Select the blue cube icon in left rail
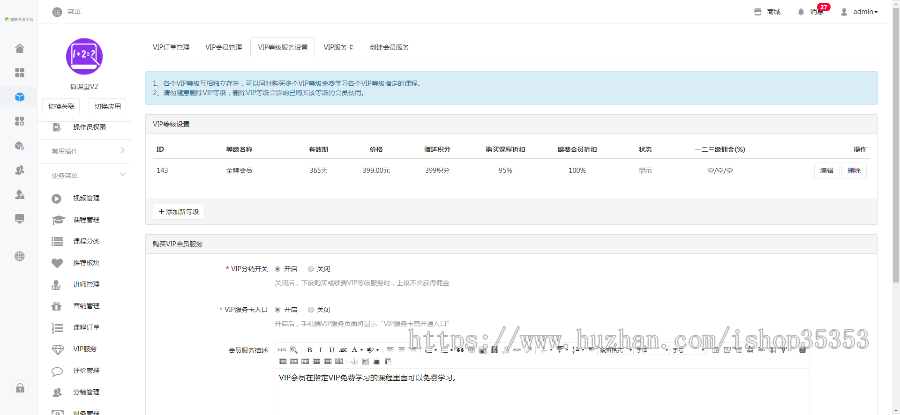 coord(20,97)
